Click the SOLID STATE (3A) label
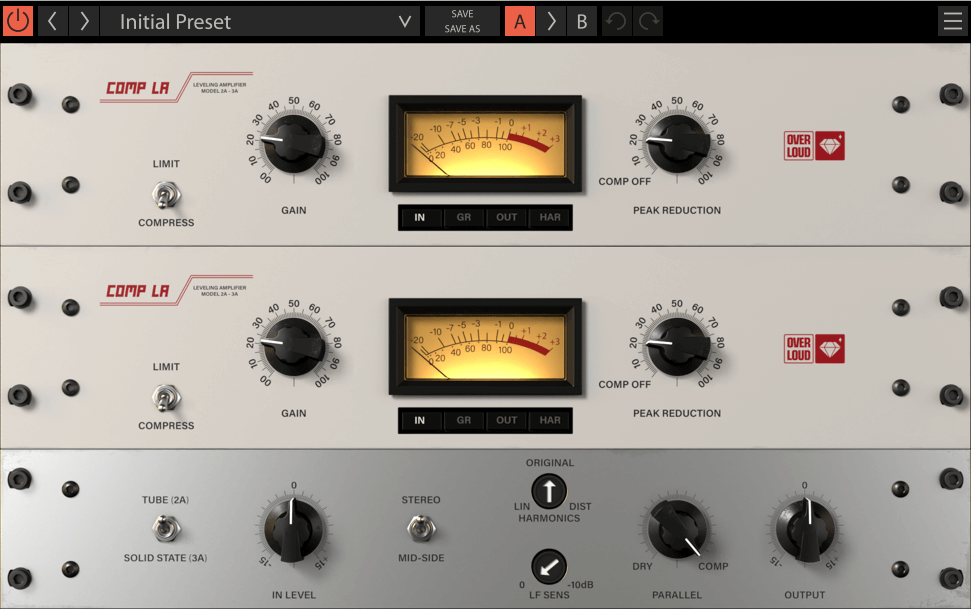The width and height of the screenshot is (971, 609). 165,558
